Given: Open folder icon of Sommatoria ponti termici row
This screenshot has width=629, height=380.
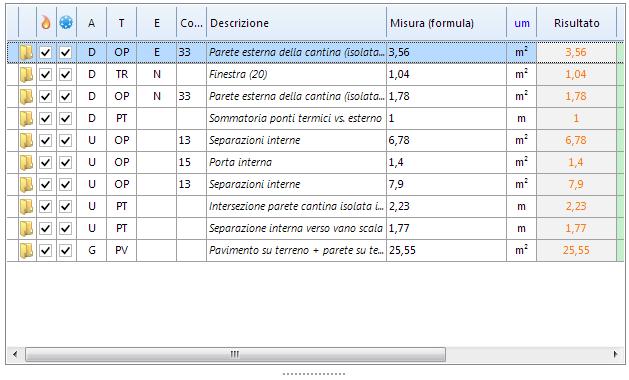Looking at the screenshot, I should pyautogui.click(x=26, y=118).
